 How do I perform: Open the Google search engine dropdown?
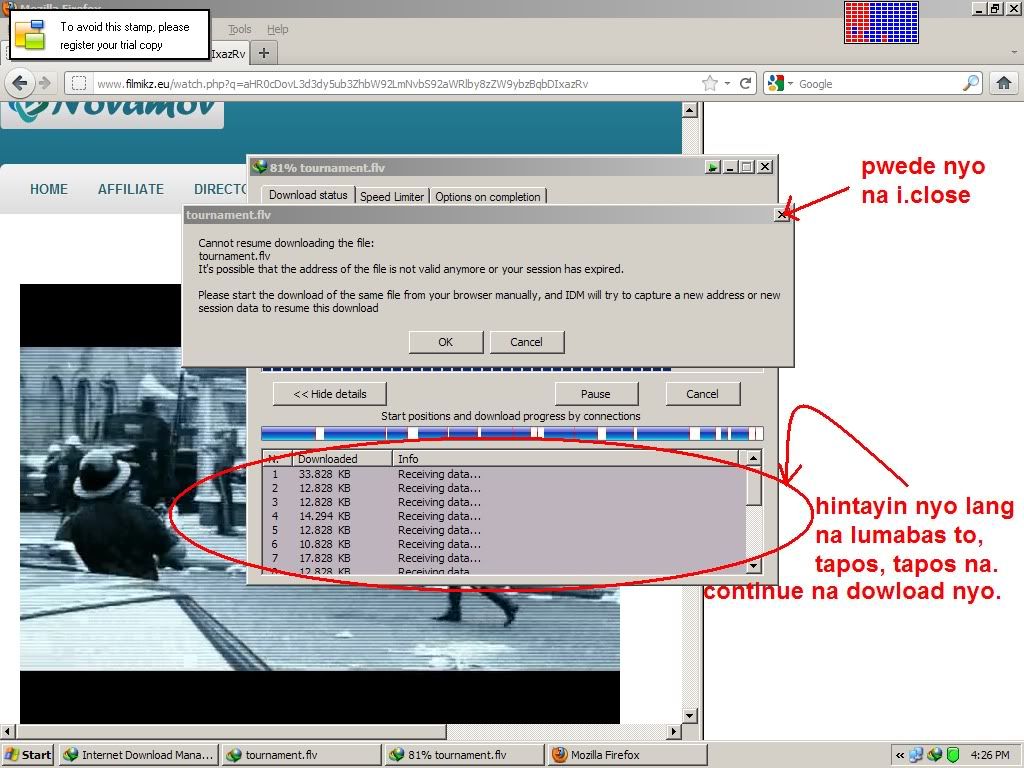click(x=779, y=84)
